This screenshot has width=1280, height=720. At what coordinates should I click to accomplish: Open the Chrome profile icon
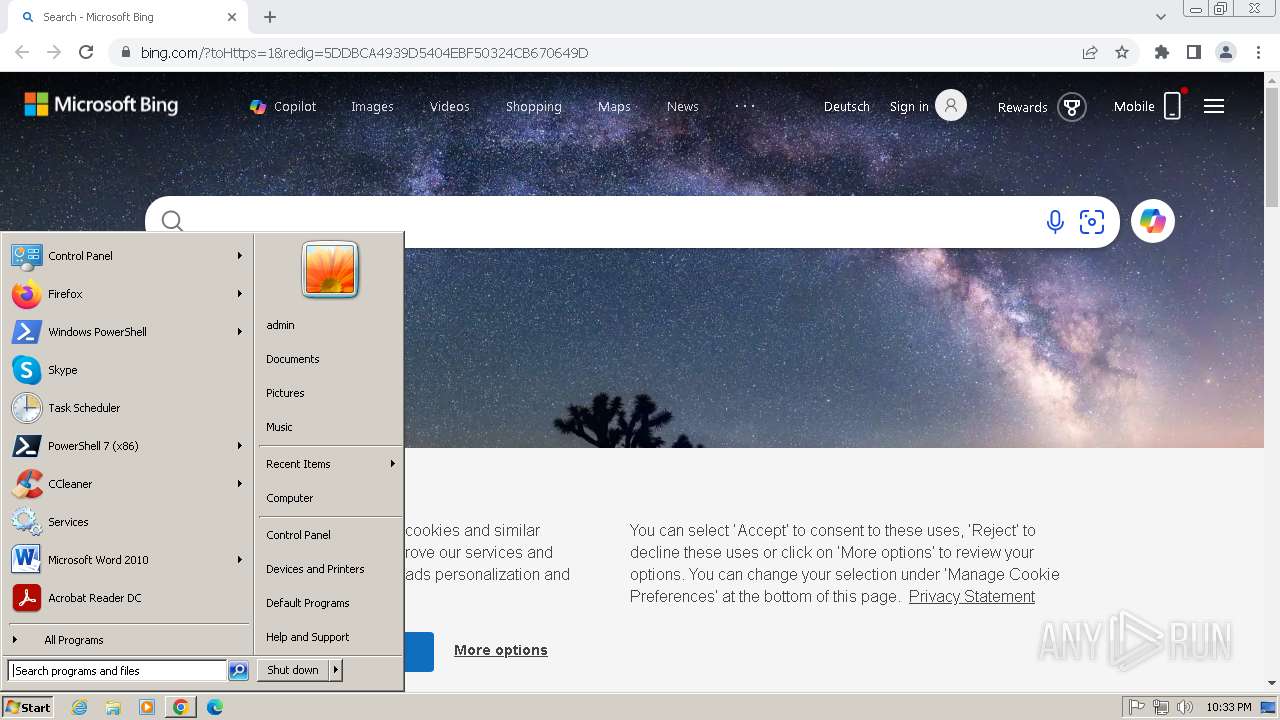tap(1226, 52)
